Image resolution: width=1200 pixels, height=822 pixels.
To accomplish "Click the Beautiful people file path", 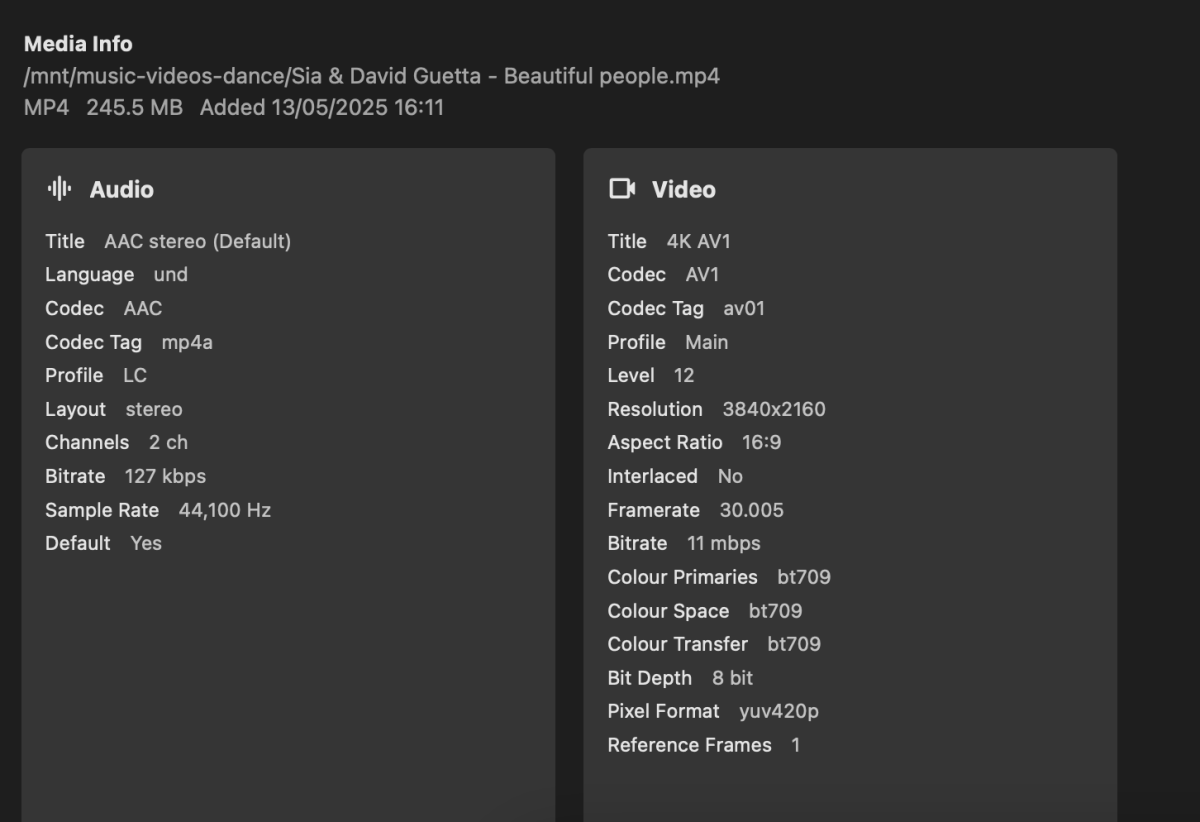I will click(370, 75).
